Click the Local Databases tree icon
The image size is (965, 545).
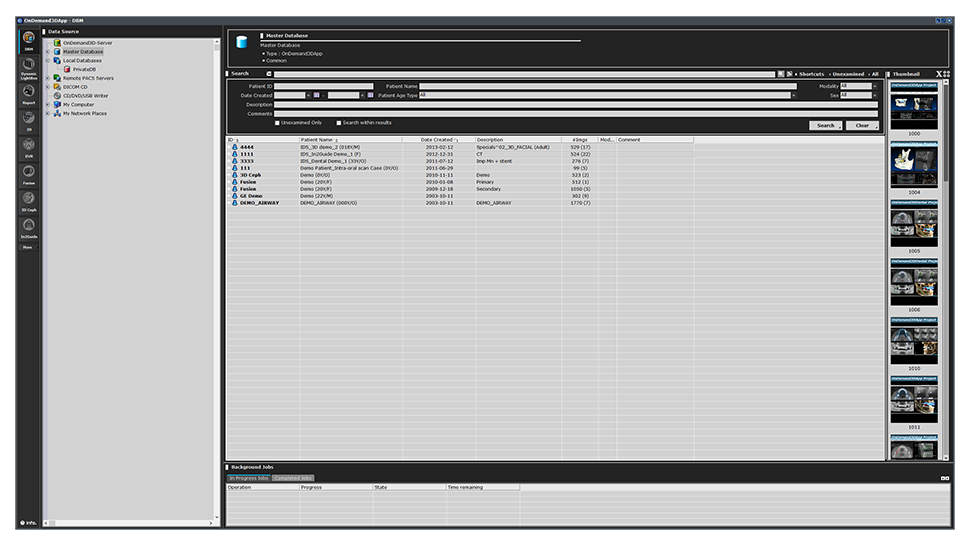[57, 60]
